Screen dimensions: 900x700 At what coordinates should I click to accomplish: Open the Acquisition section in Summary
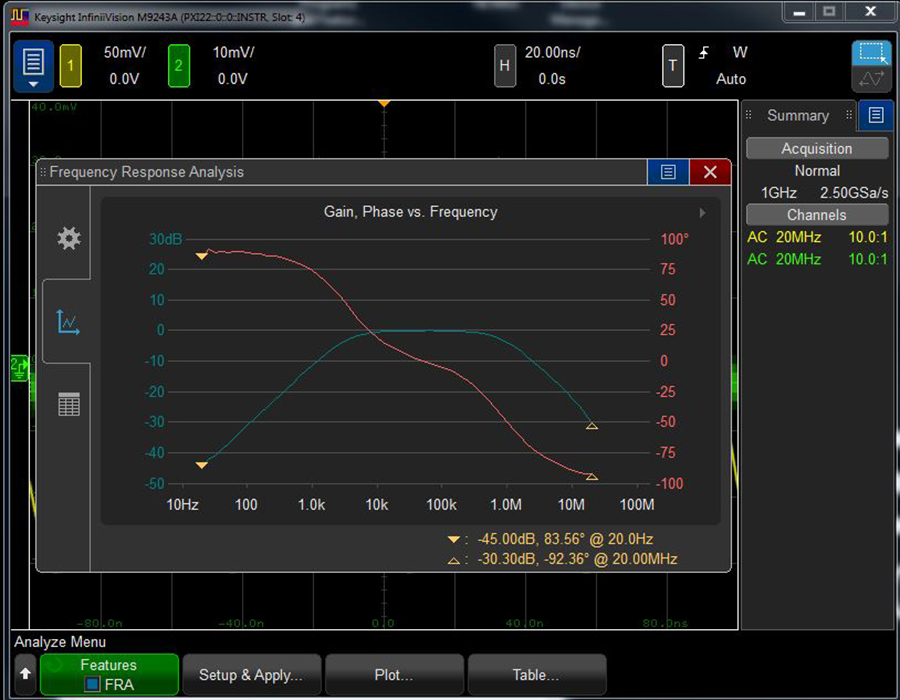point(816,148)
